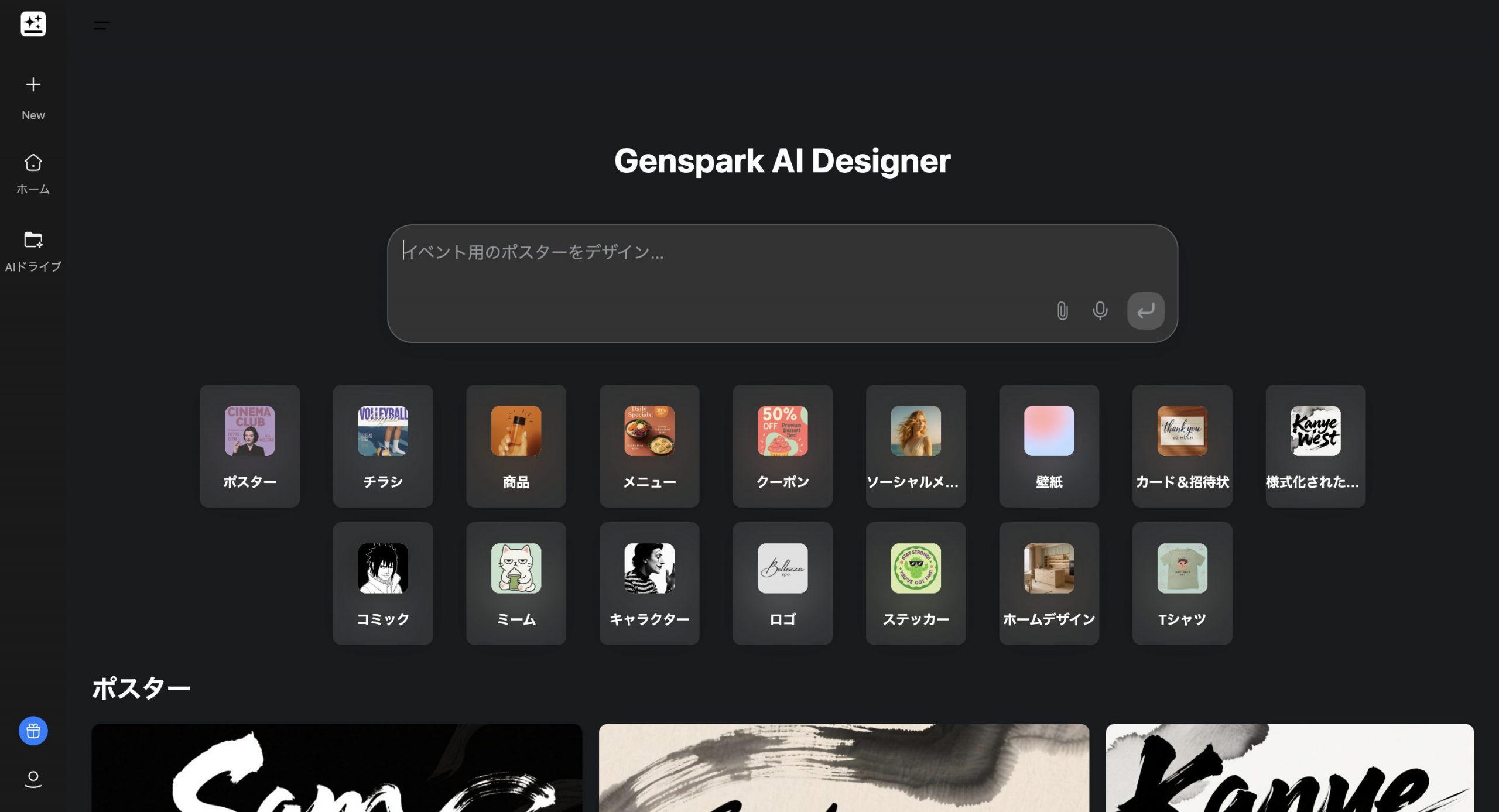
Task: Activate voice input with the microphone icon
Action: (1100, 311)
